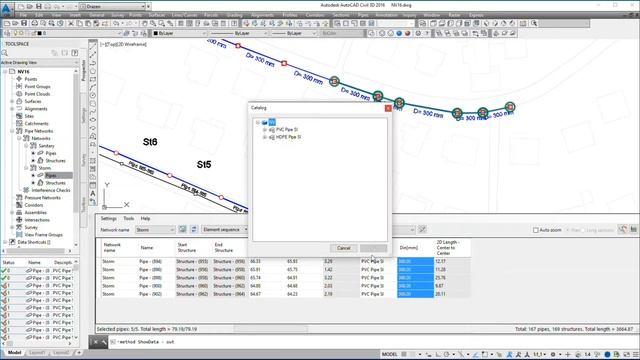
Task: Click the Toolspace search magnifier icon
Action: click(x=5, y=53)
